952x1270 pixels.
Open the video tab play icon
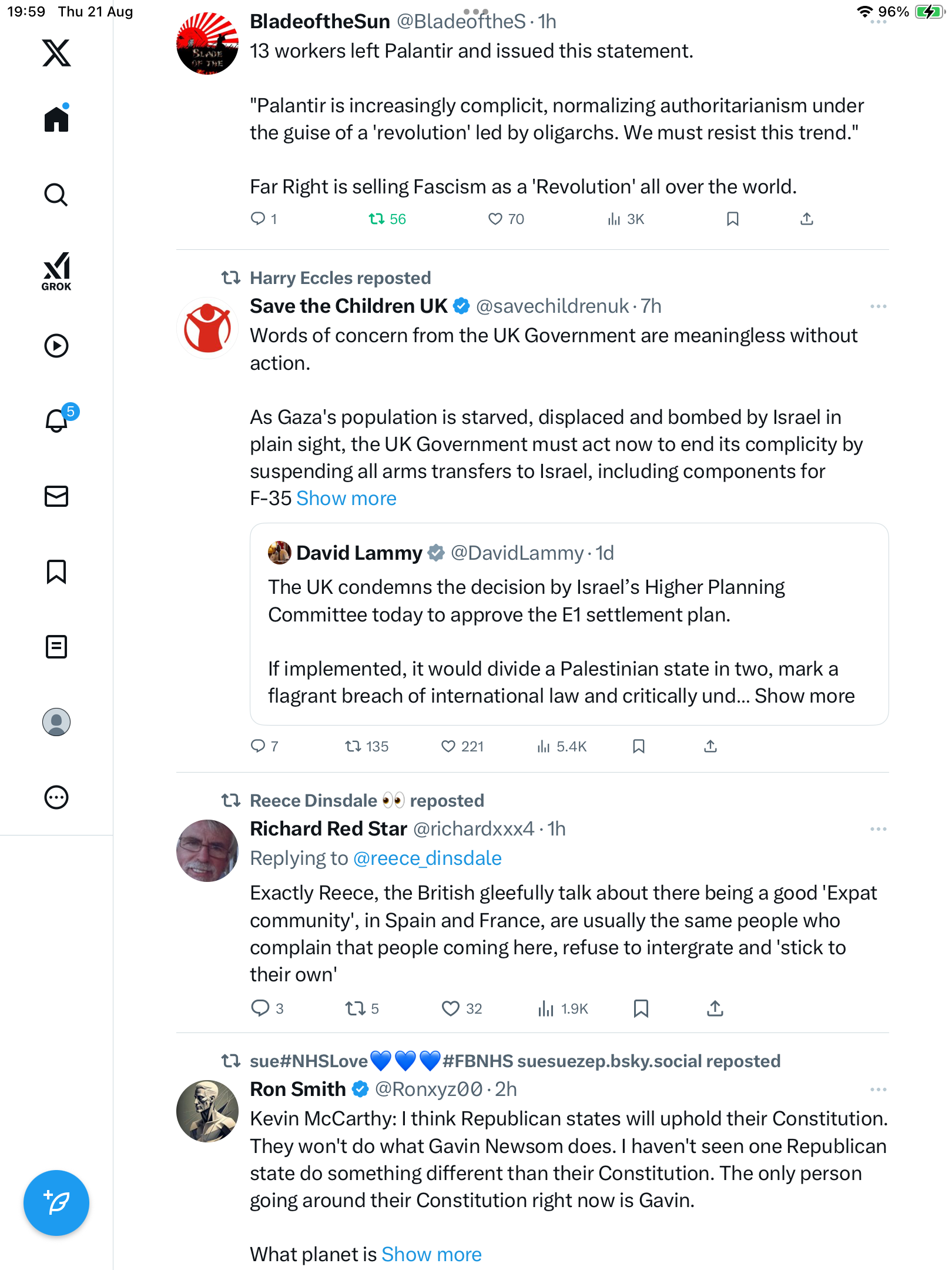click(56, 346)
